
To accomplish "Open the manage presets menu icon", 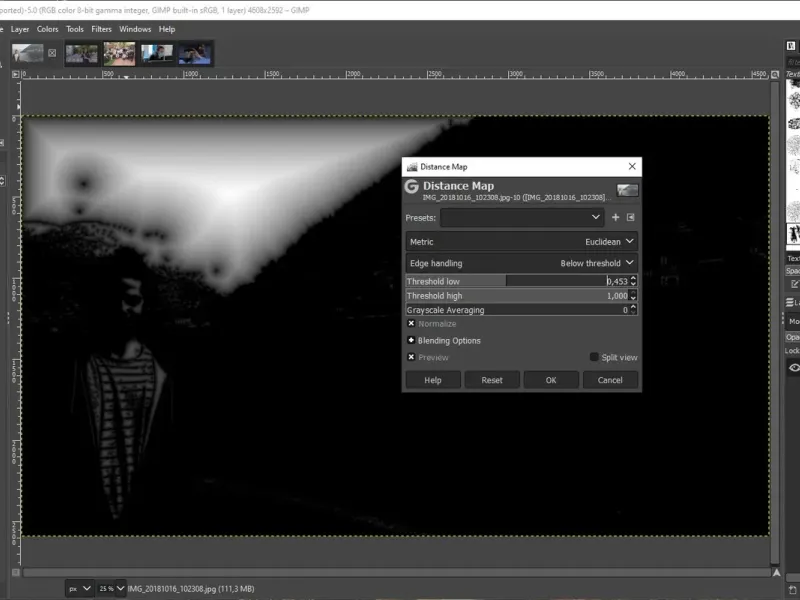I will pyautogui.click(x=631, y=217).
